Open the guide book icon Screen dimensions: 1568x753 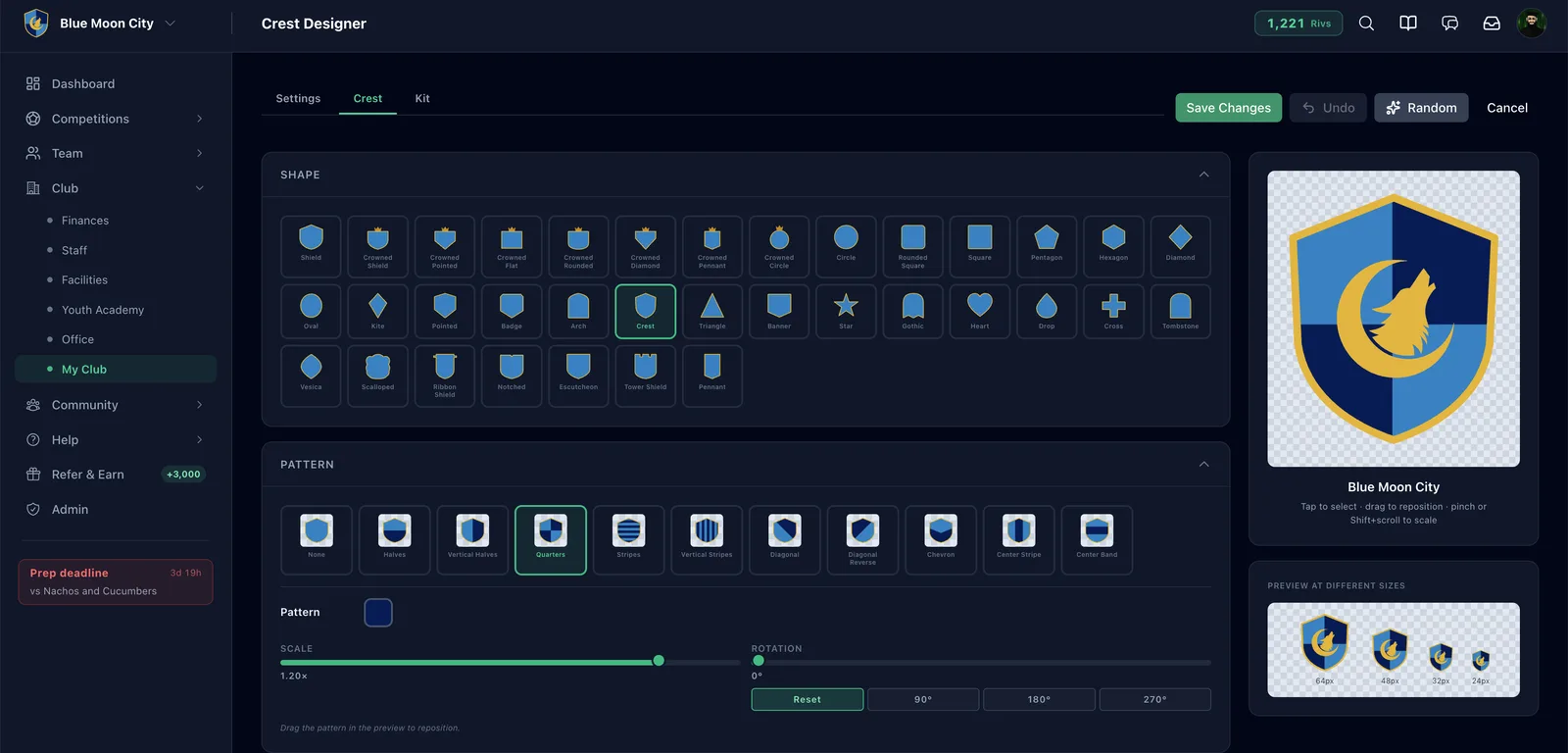pos(1408,24)
